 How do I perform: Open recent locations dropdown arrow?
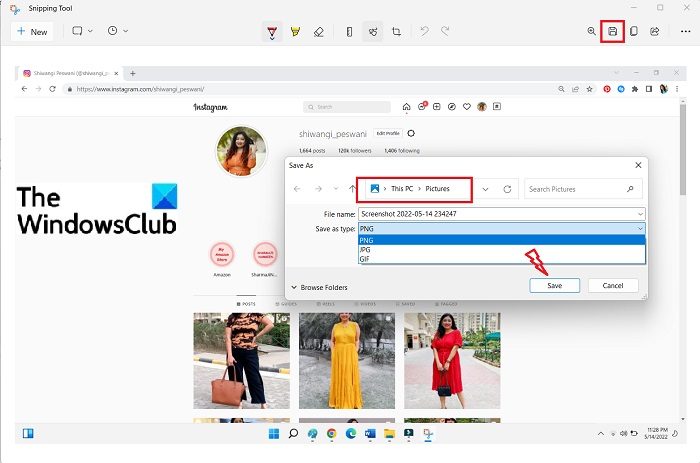point(336,189)
